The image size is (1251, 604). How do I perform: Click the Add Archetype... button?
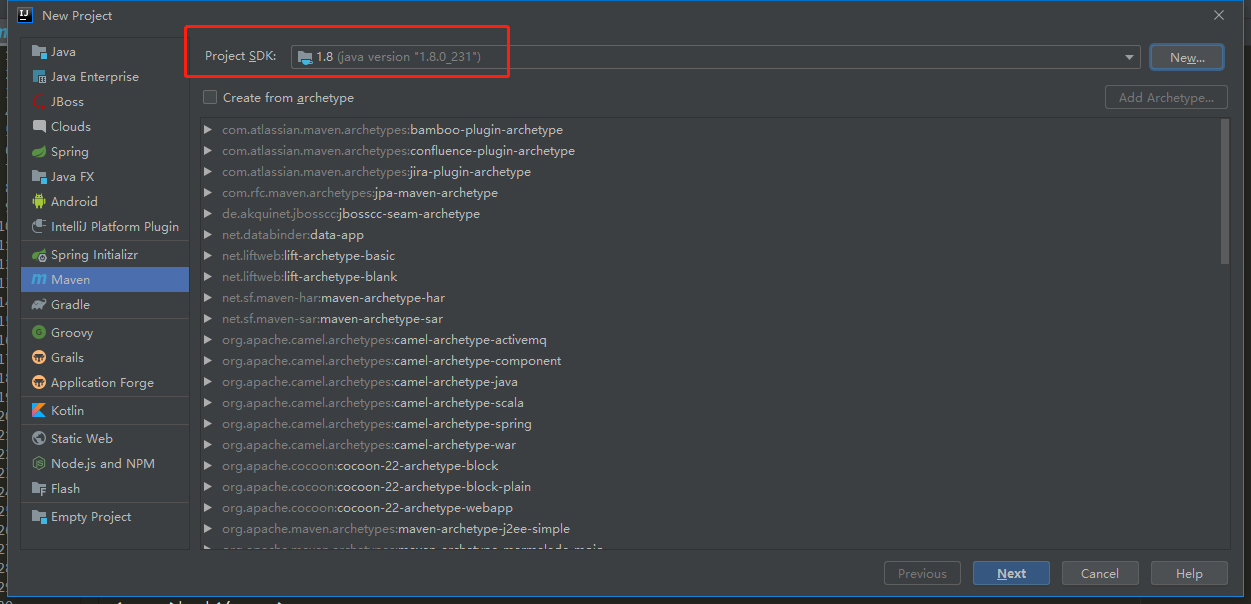point(1166,97)
